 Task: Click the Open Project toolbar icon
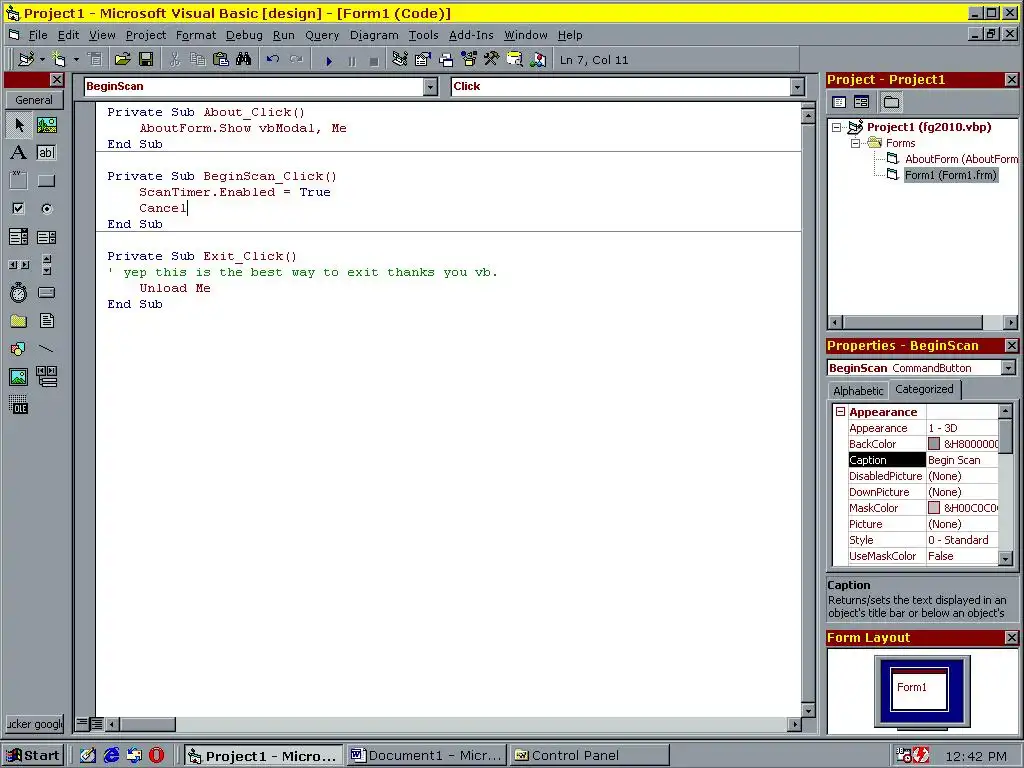pyautogui.click(x=122, y=60)
